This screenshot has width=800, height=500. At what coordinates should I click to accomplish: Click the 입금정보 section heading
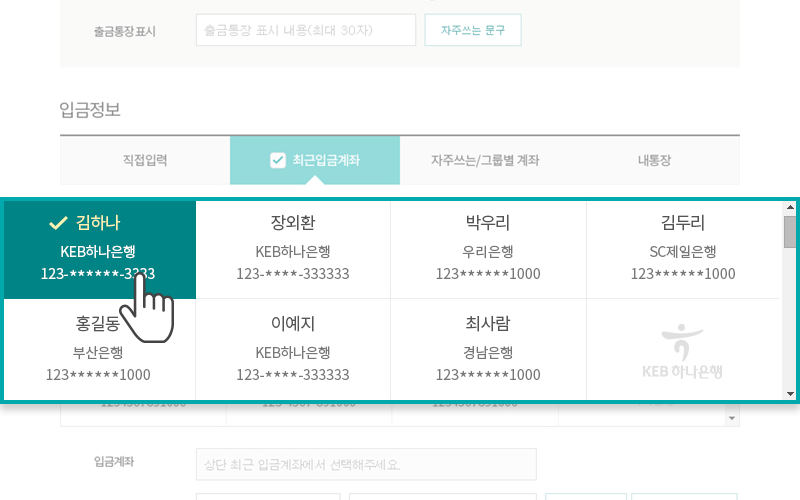[90, 109]
